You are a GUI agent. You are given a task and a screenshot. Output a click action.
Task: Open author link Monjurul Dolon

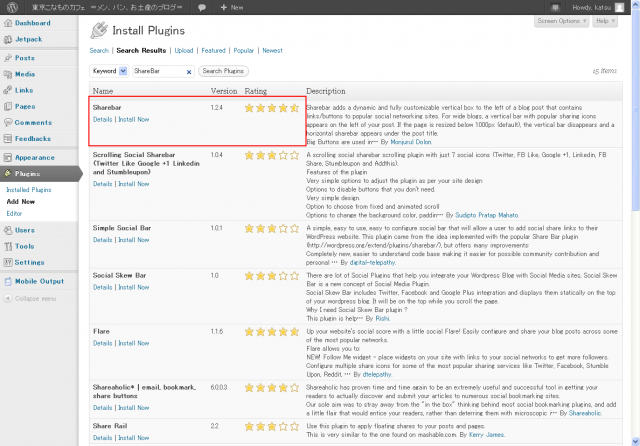coord(411,142)
